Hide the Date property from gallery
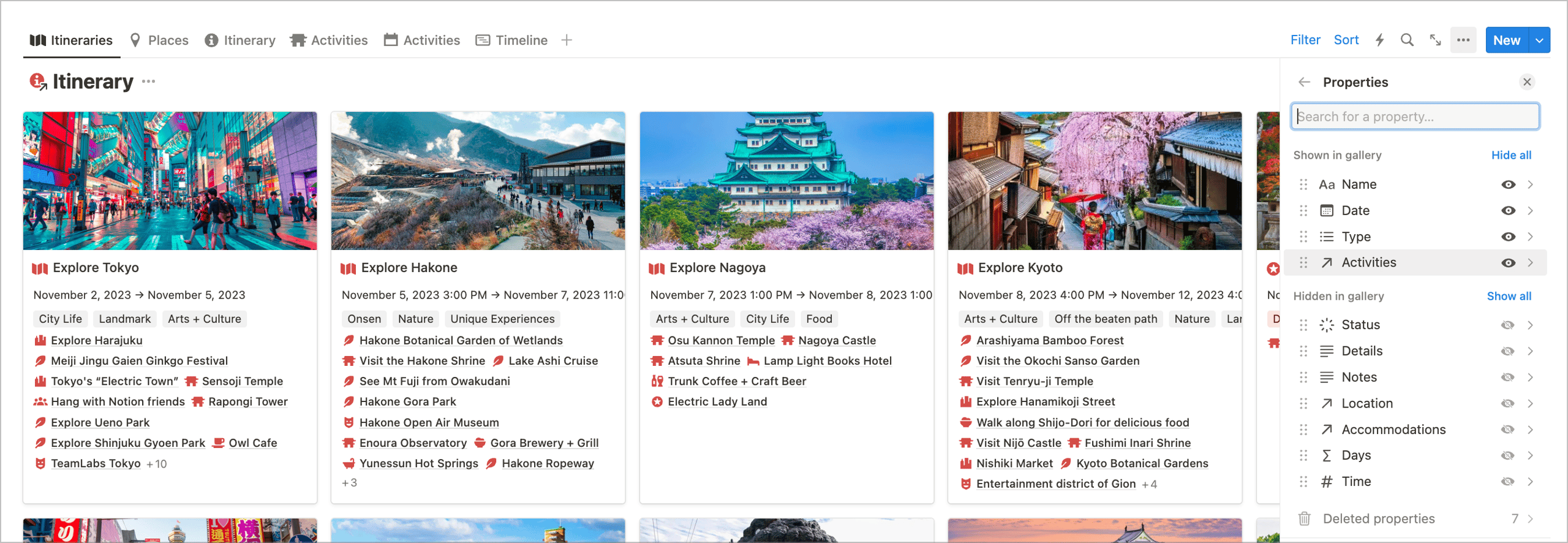This screenshot has width=1568, height=543. pos(1508,211)
